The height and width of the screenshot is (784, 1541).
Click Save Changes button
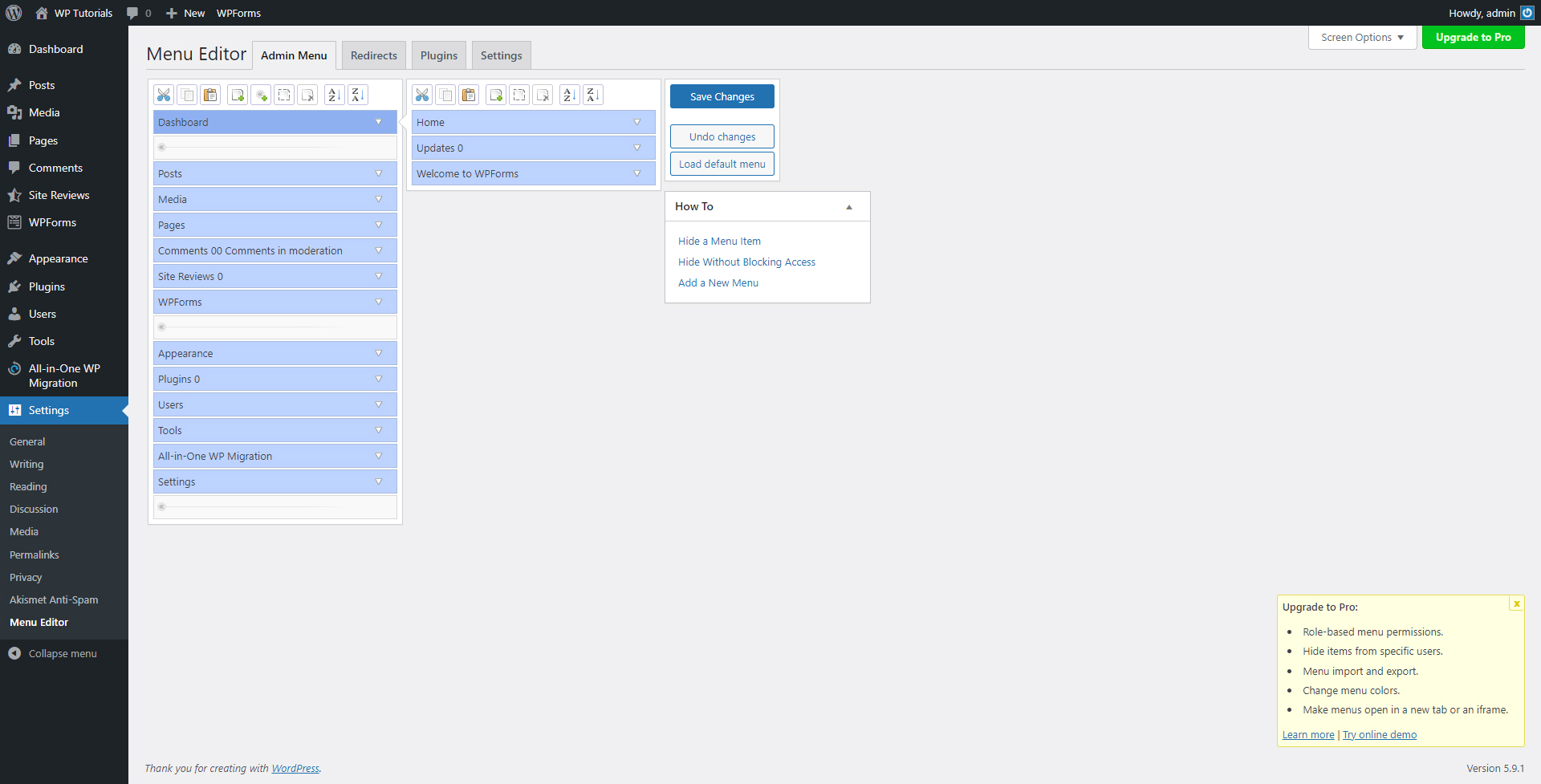pos(722,96)
